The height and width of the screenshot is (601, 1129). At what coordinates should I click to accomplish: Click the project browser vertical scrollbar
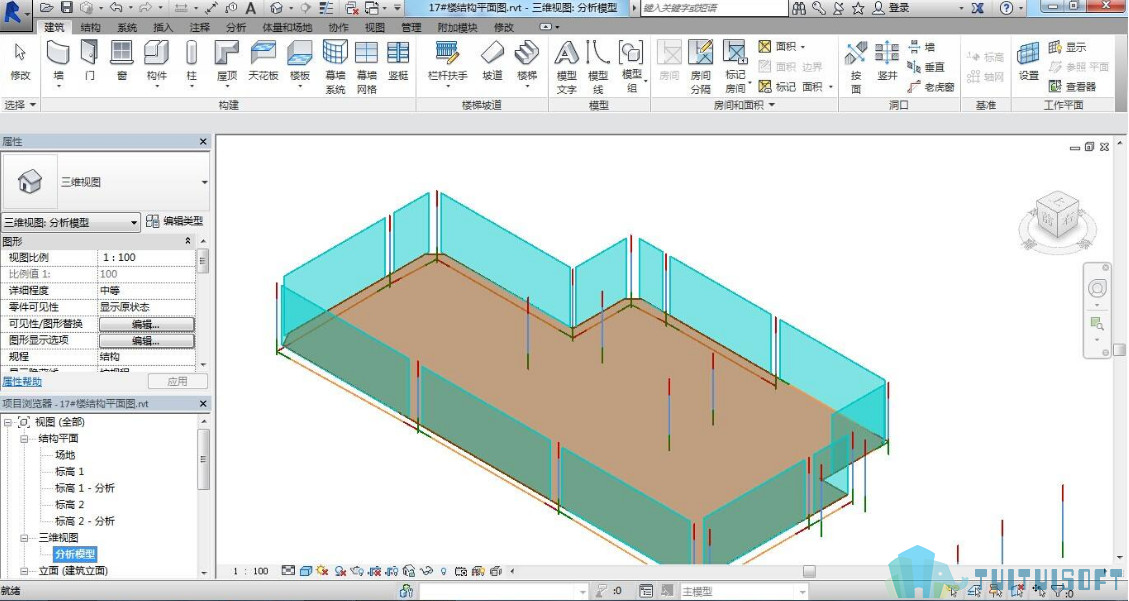(203, 459)
